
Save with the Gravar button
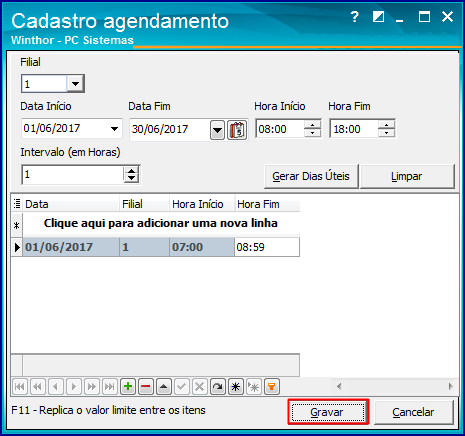click(x=328, y=412)
